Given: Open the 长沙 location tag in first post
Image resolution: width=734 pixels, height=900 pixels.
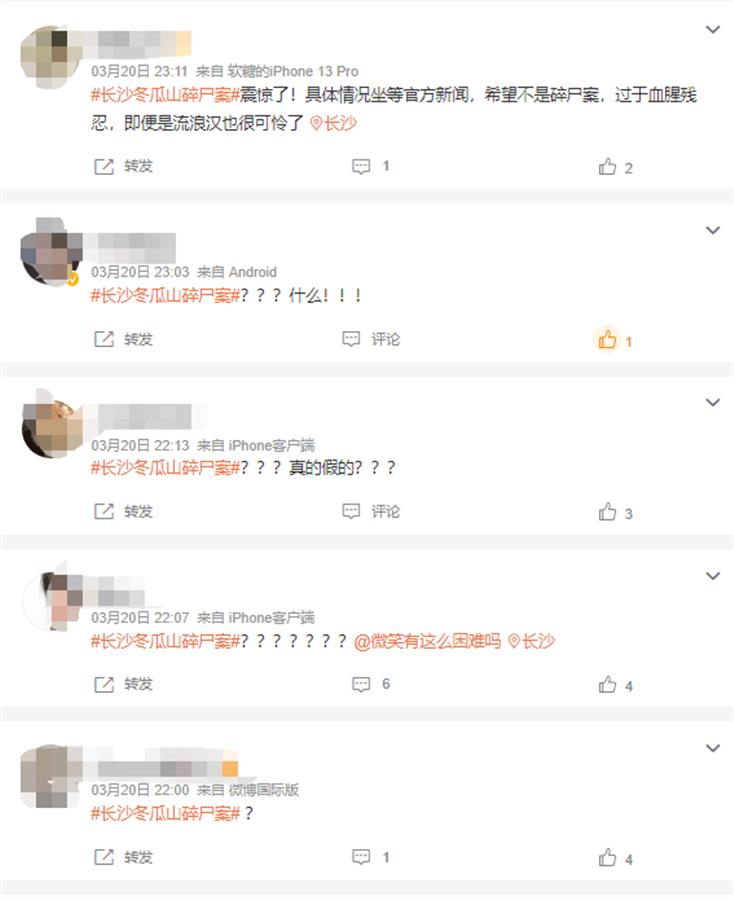Looking at the screenshot, I should (333, 123).
